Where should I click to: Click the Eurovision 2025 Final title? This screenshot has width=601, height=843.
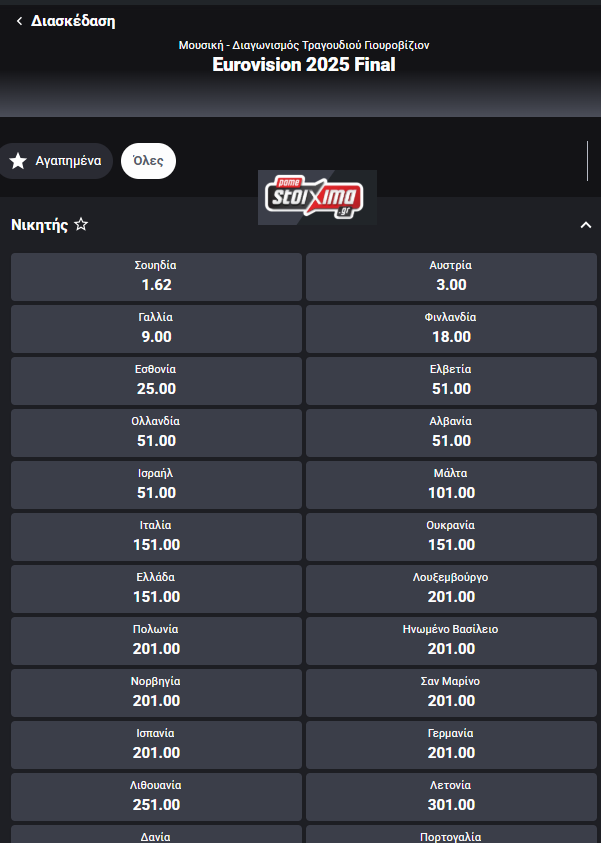pos(304,65)
